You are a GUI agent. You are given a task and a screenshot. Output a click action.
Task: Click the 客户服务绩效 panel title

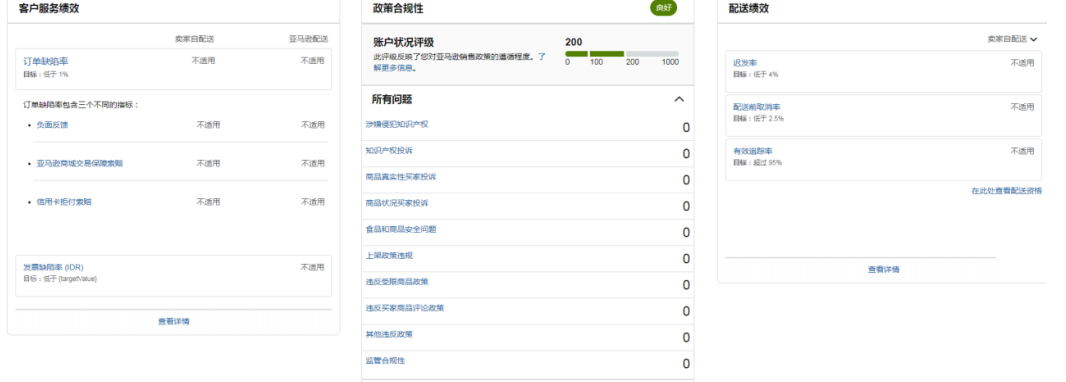point(49,8)
